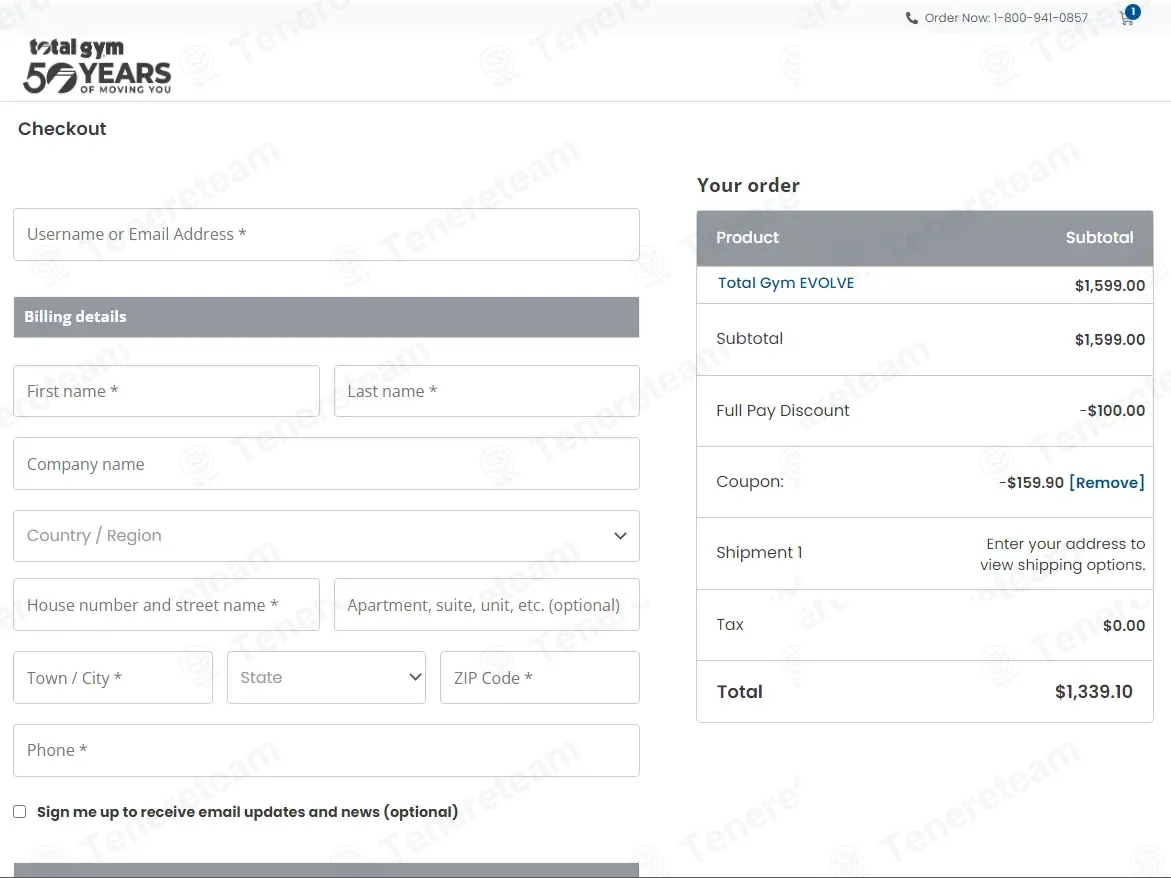Screen dimensions: 1171x878
Task: Focus the Town / City field
Action: (113, 677)
